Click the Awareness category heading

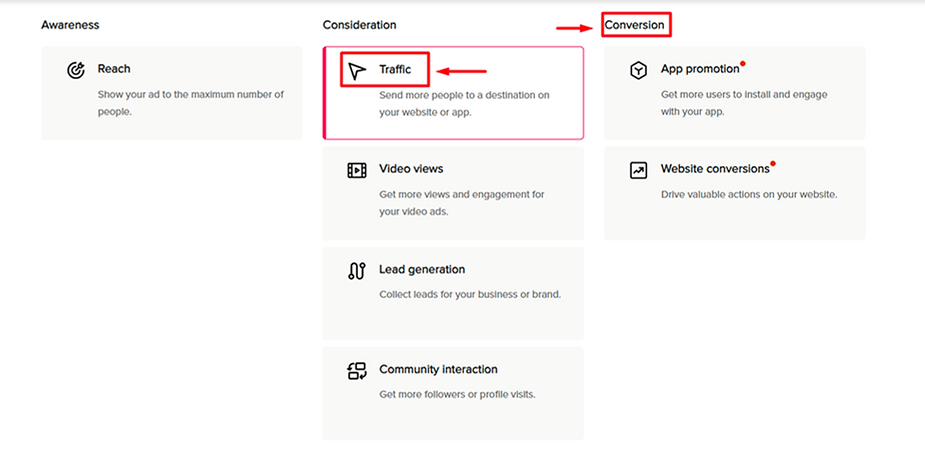[70, 25]
